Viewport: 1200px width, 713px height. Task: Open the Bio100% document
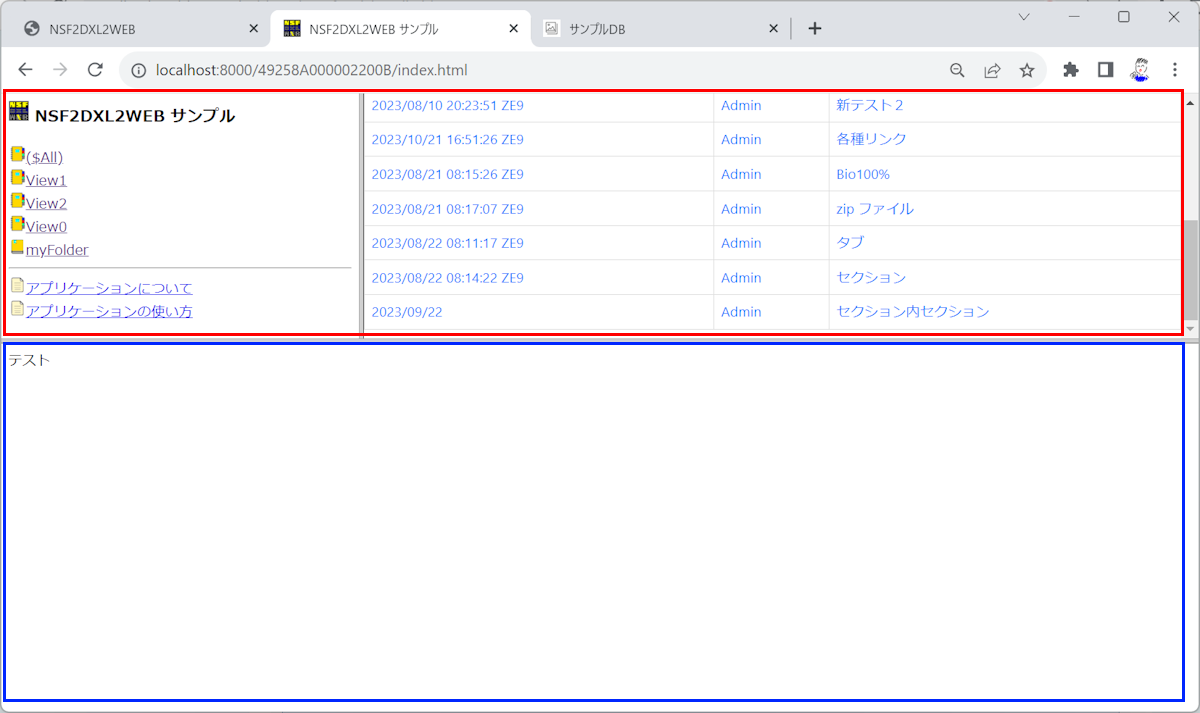(862, 174)
